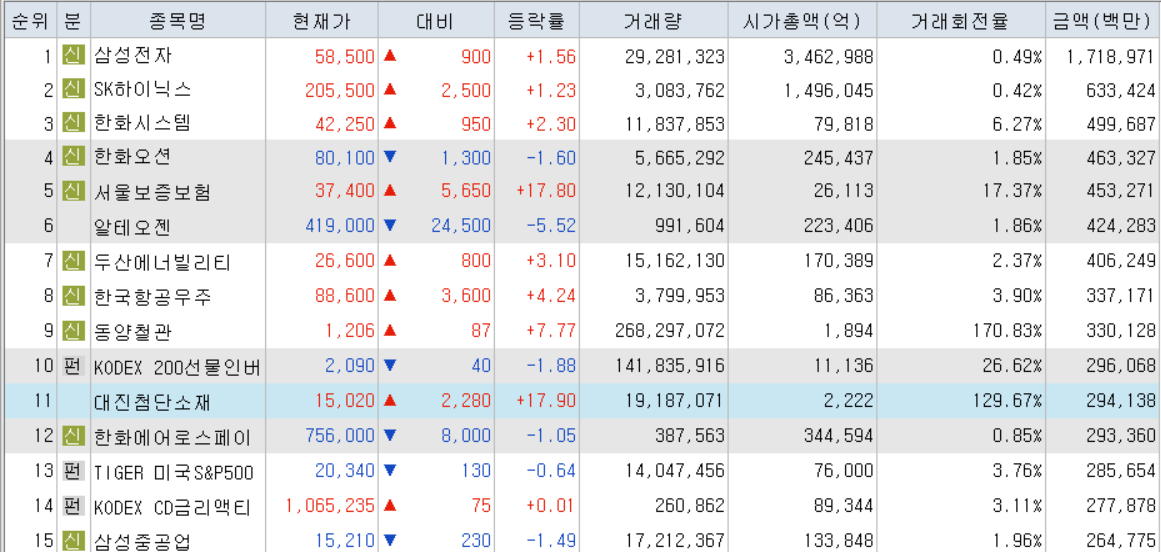
Task: Click red up arrow in 대진첨단소재 row
Action: [390, 400]
